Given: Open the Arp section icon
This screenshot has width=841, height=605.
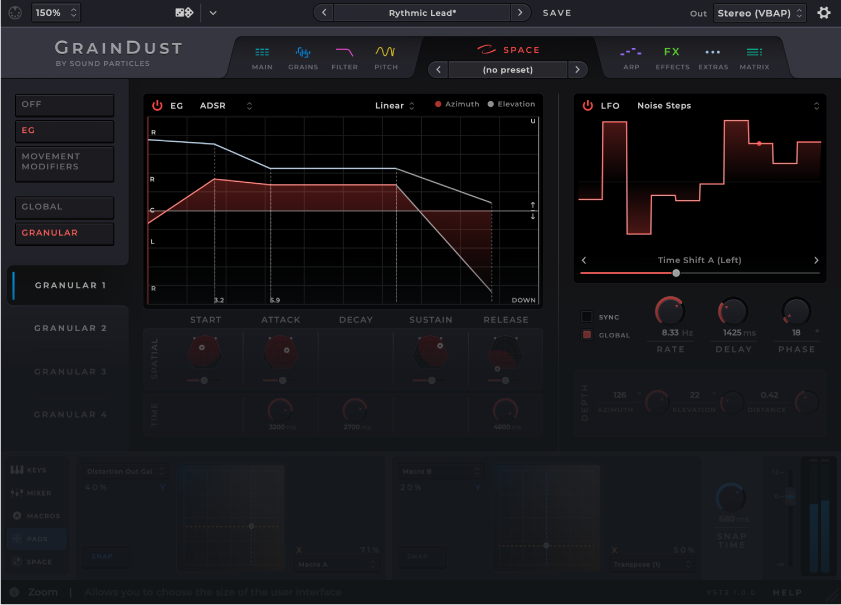Looking at the screenshot, I should coord(630,56).
